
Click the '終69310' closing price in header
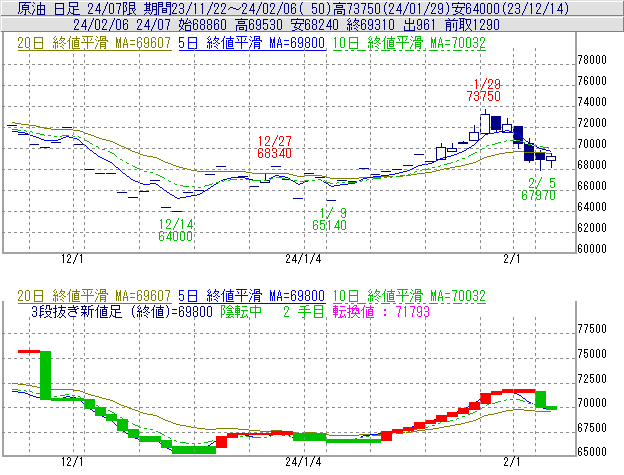[371, 25]
